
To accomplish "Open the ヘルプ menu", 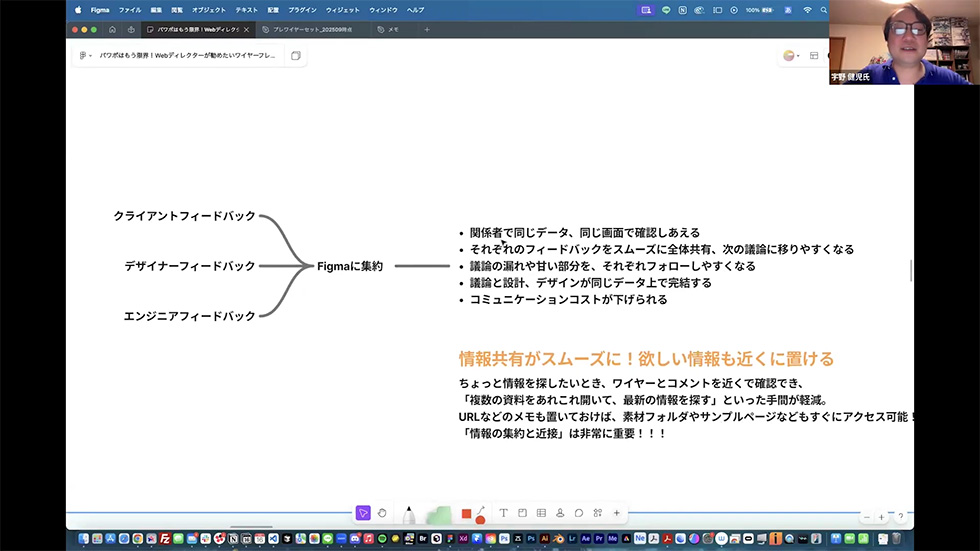I will coord(416,10).
